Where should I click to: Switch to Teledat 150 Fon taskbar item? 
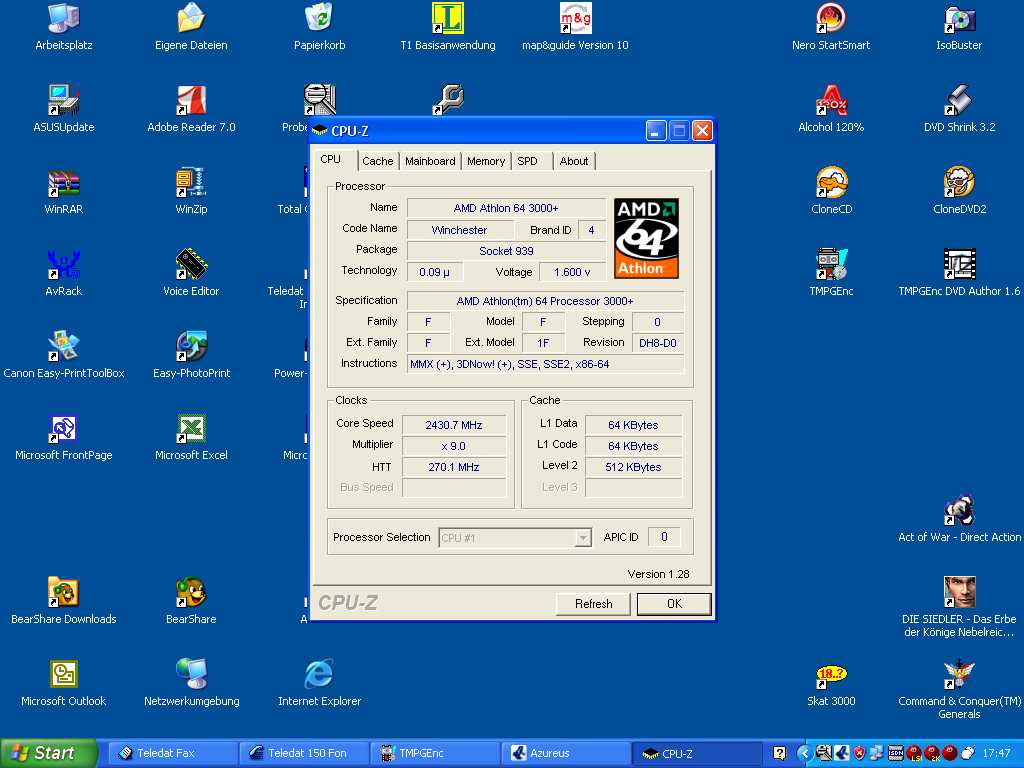coord(304,753)
